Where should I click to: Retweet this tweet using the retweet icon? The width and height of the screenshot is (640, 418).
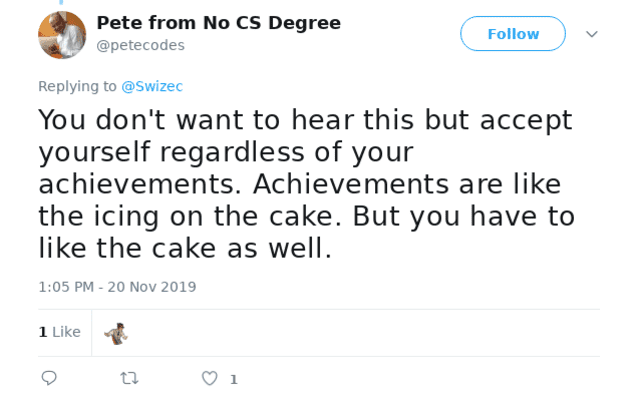coord(129,379)
